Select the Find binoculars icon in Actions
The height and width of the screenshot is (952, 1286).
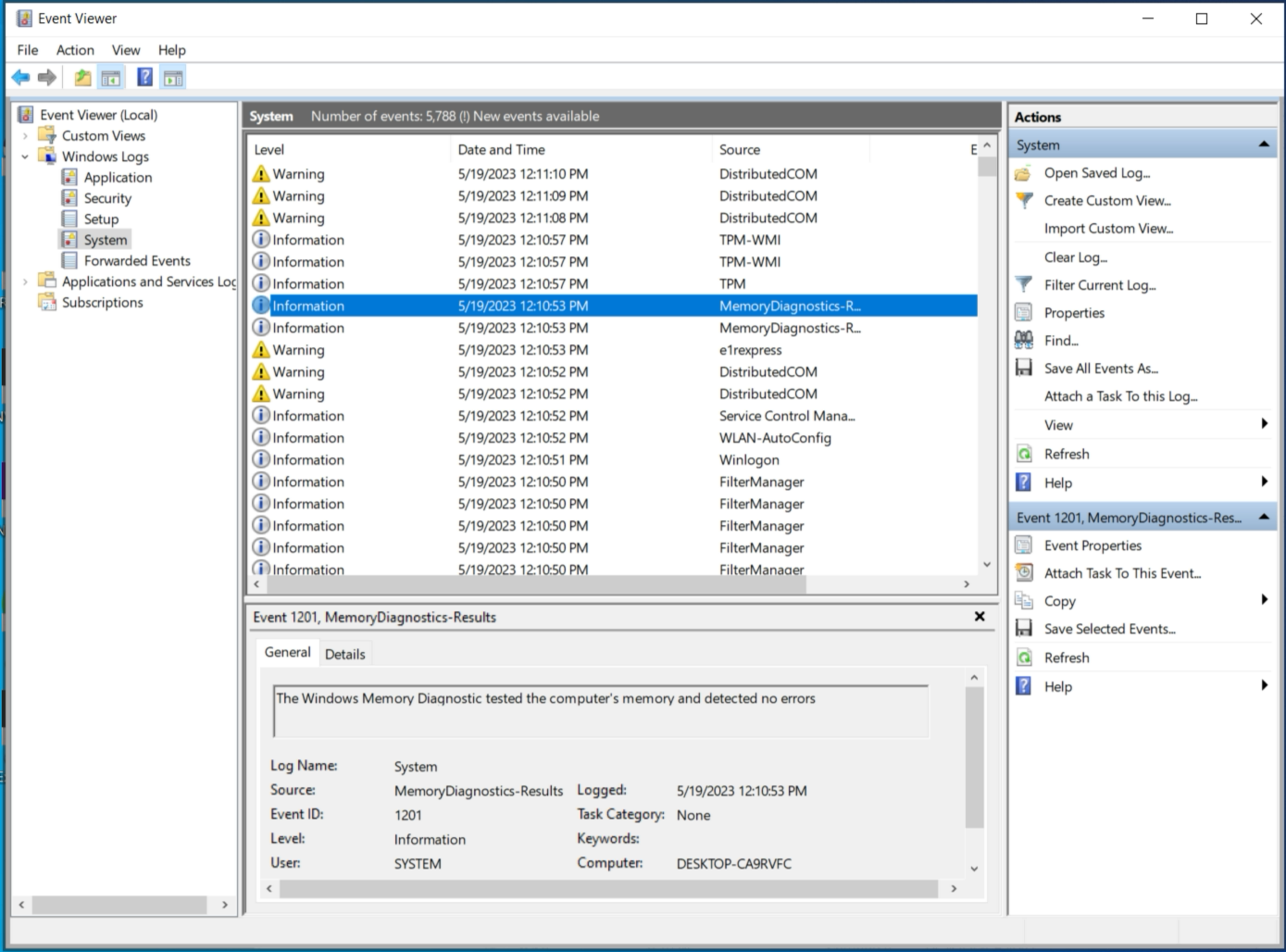pyautogui.click(x=1023, y=340)
